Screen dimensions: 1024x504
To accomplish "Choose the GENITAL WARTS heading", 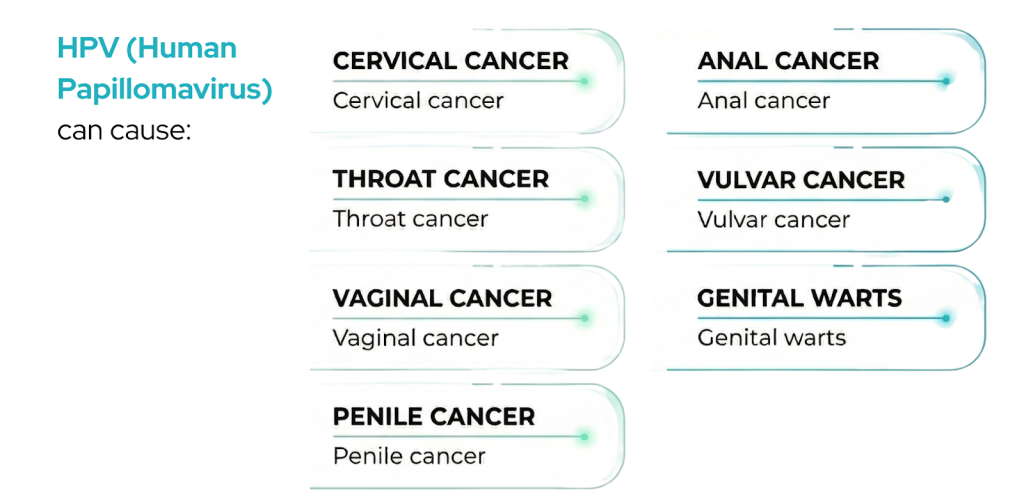I will [799, 298].
